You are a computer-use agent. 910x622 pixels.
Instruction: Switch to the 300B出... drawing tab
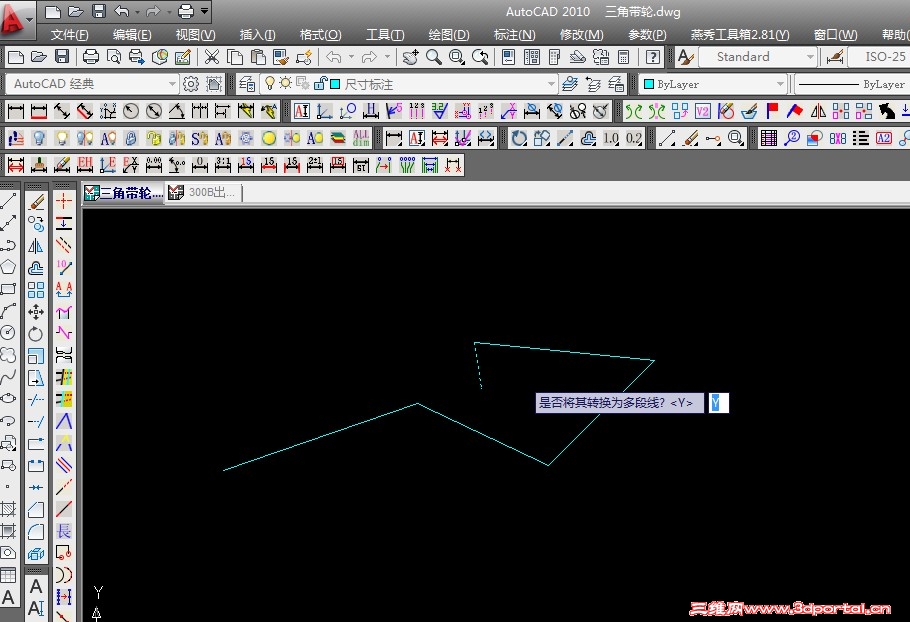coord(204,193)
